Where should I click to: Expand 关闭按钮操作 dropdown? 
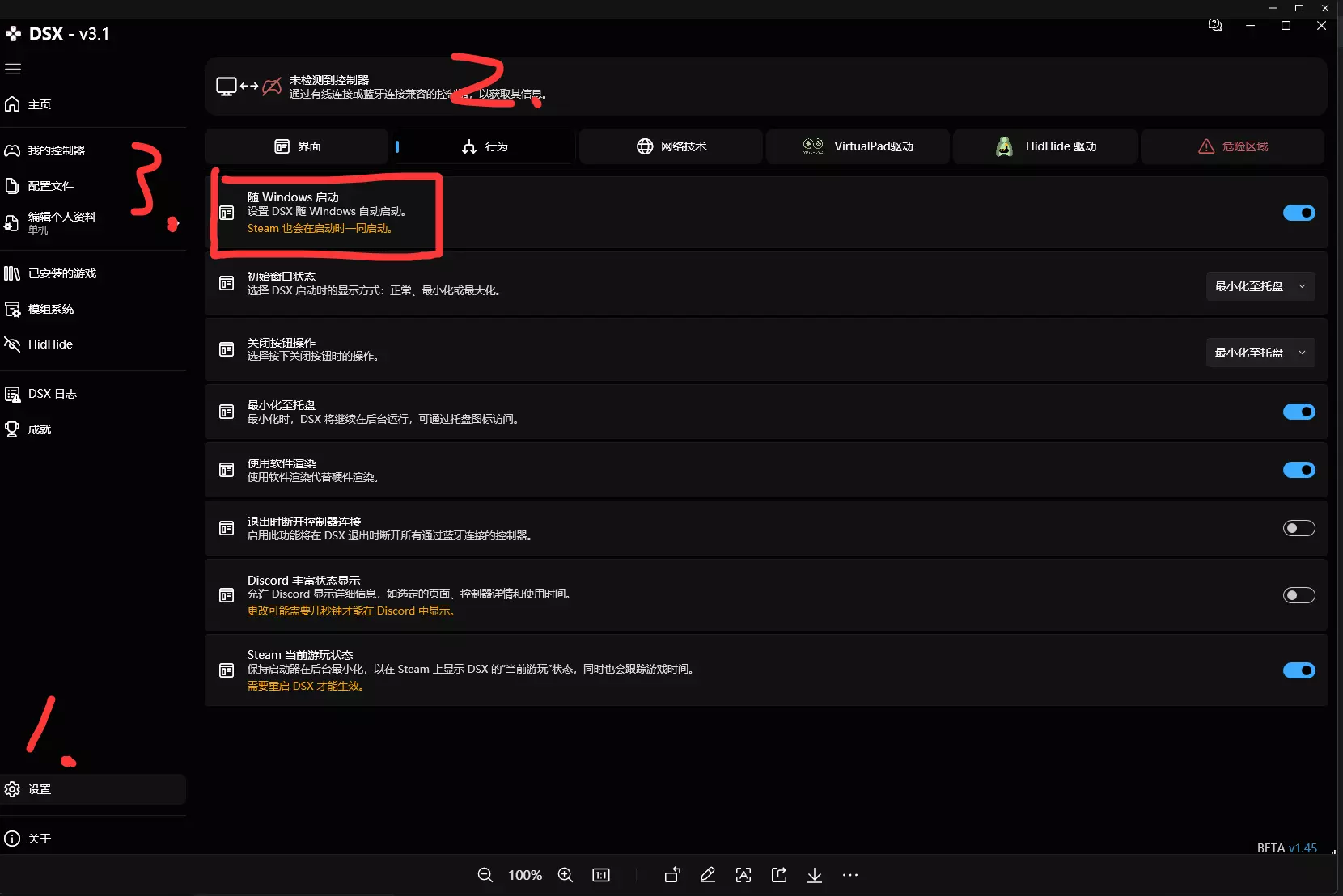tap(1260, 353)
